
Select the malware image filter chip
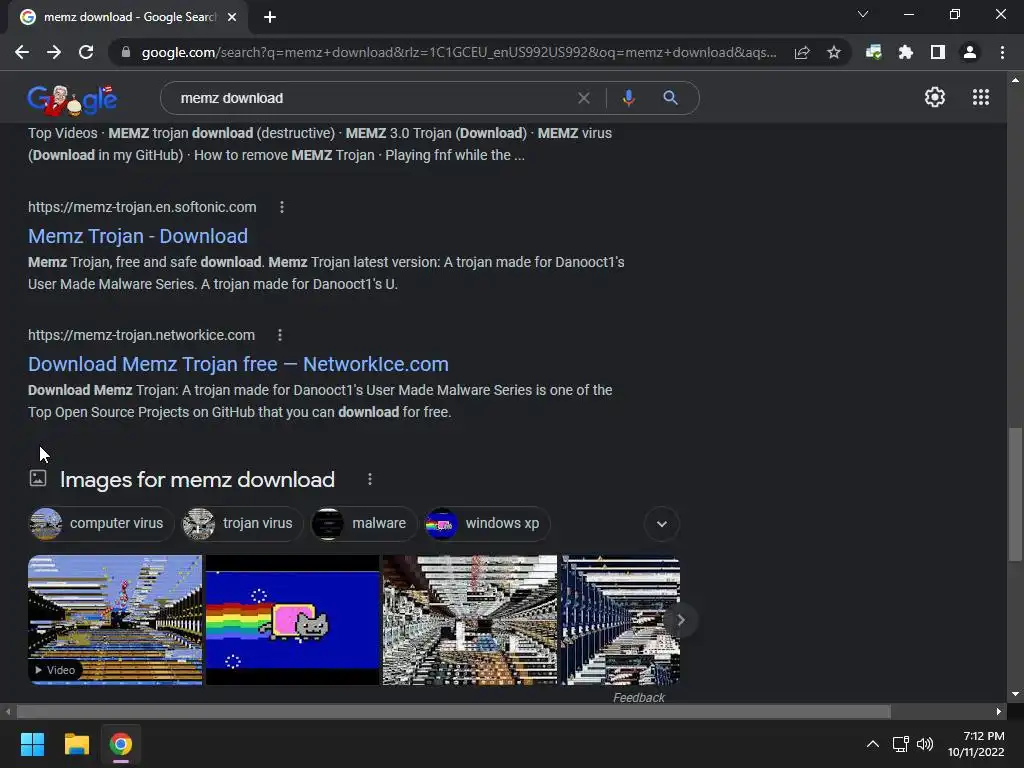pos(363,524)
